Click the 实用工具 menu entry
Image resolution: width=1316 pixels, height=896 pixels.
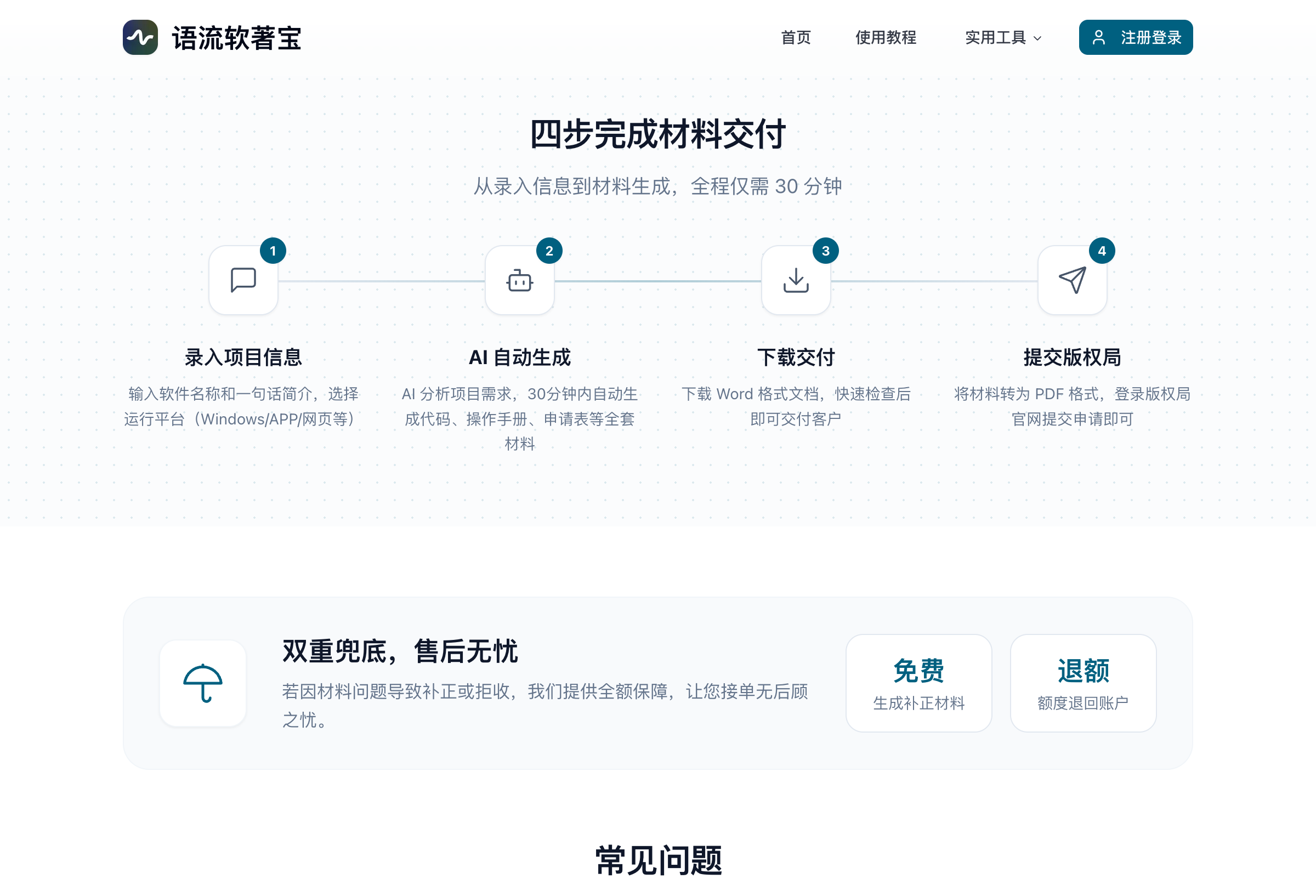pyautogui.click(x=997, y=38)
